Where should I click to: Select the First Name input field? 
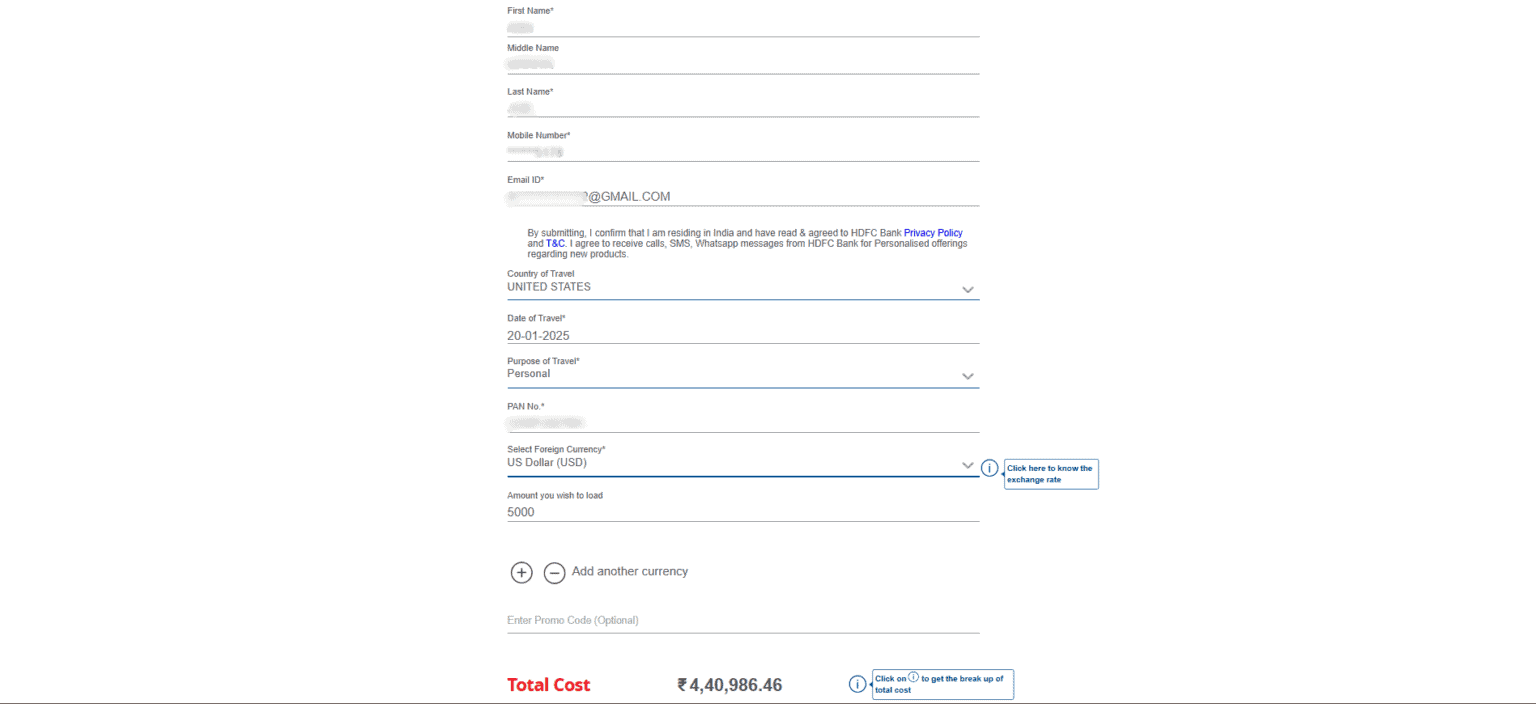tap(743, 27)
